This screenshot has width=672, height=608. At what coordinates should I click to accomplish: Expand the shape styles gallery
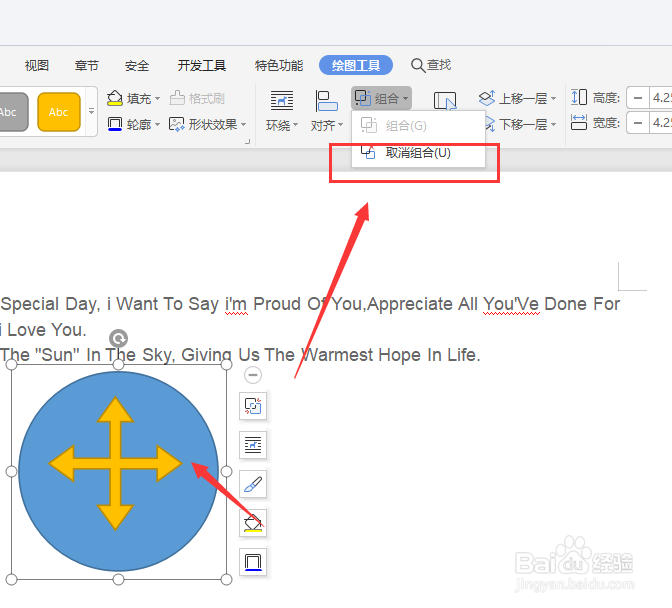(91, 111)
